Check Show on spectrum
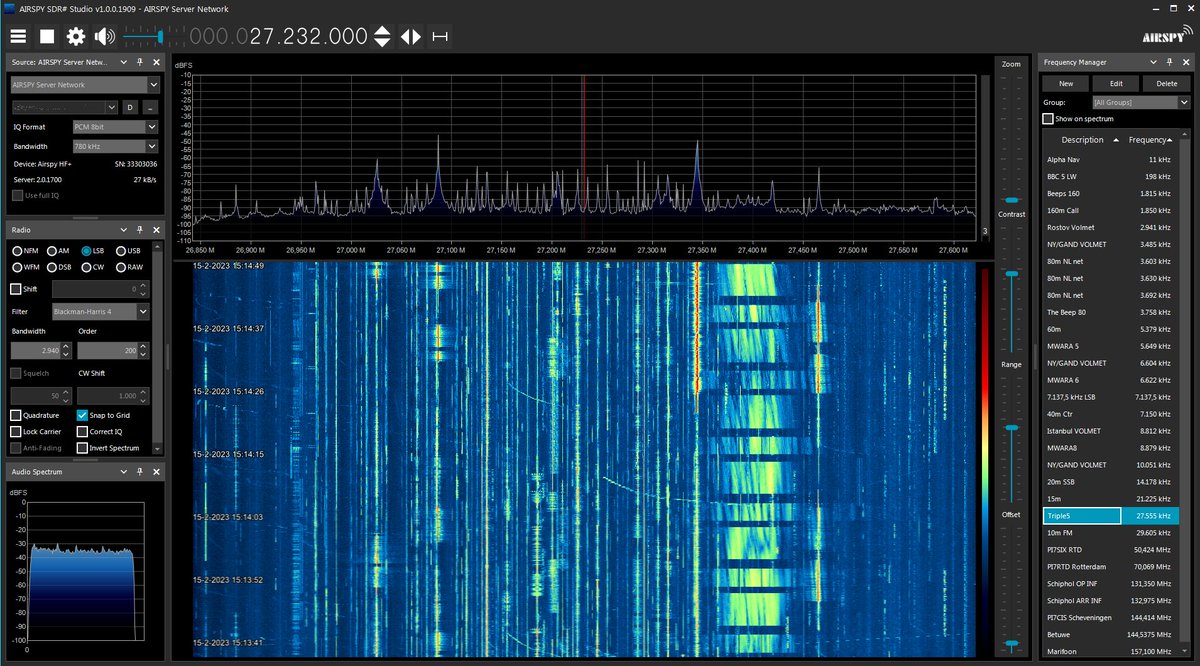Screen dimensions: 1200x666 tap(1048, 119)
